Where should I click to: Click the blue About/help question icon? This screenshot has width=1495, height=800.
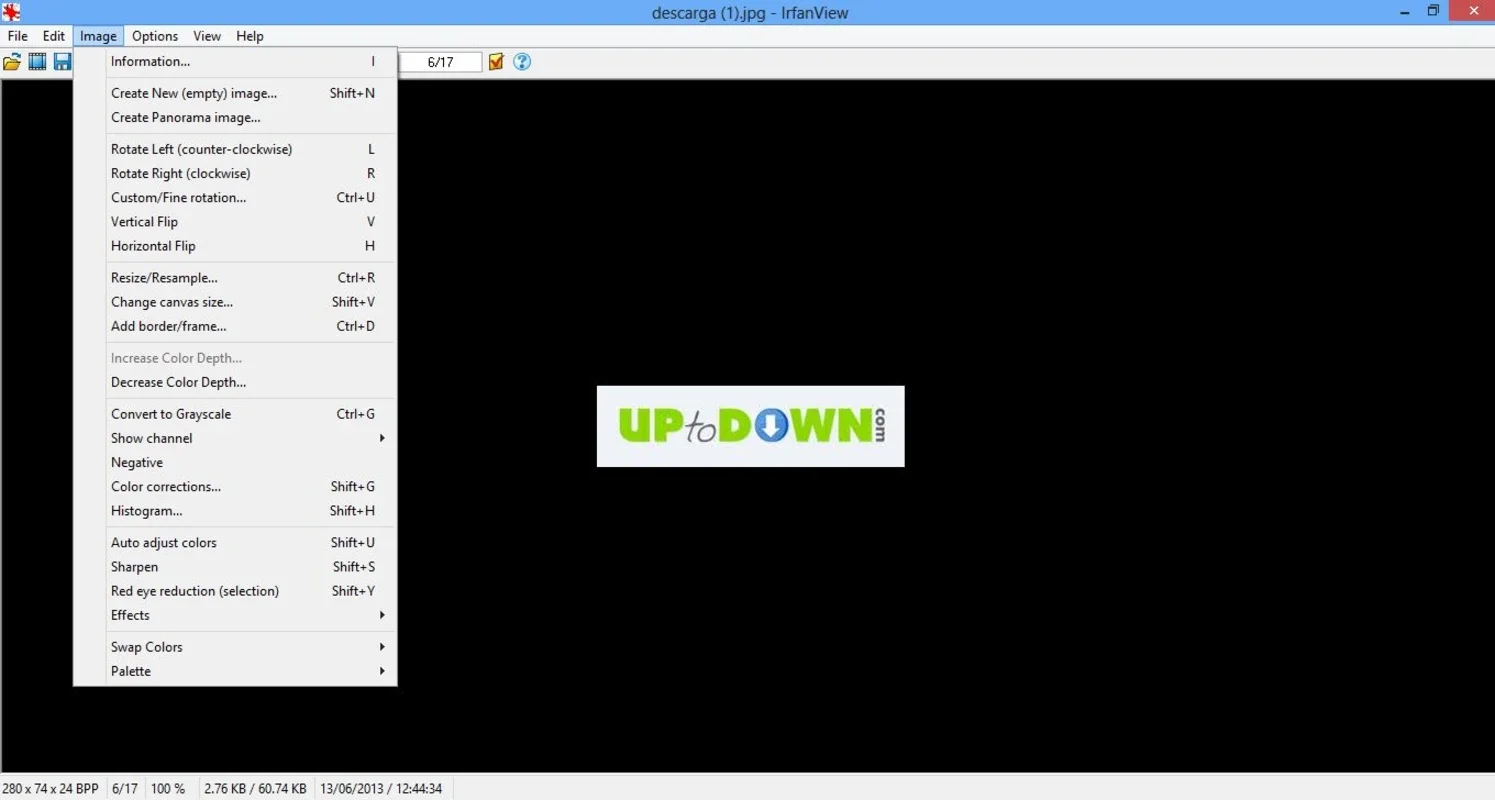point(522,62)
